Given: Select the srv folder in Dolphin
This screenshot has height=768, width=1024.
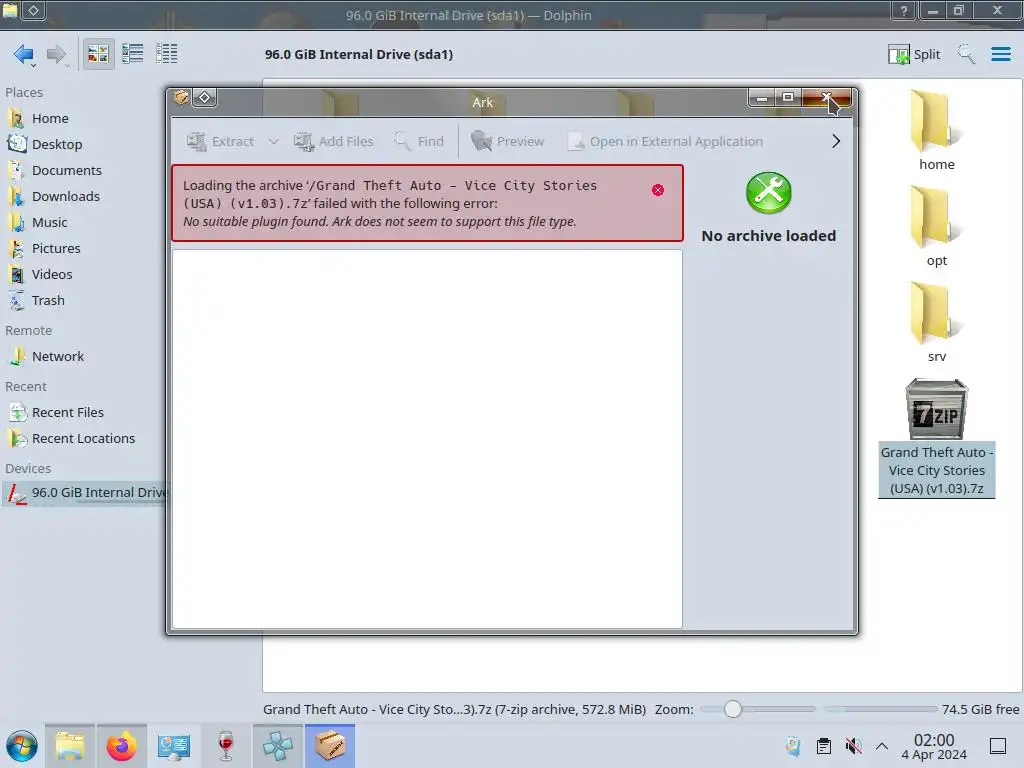Looking at the screenshot, I should [x=936, y=323].
